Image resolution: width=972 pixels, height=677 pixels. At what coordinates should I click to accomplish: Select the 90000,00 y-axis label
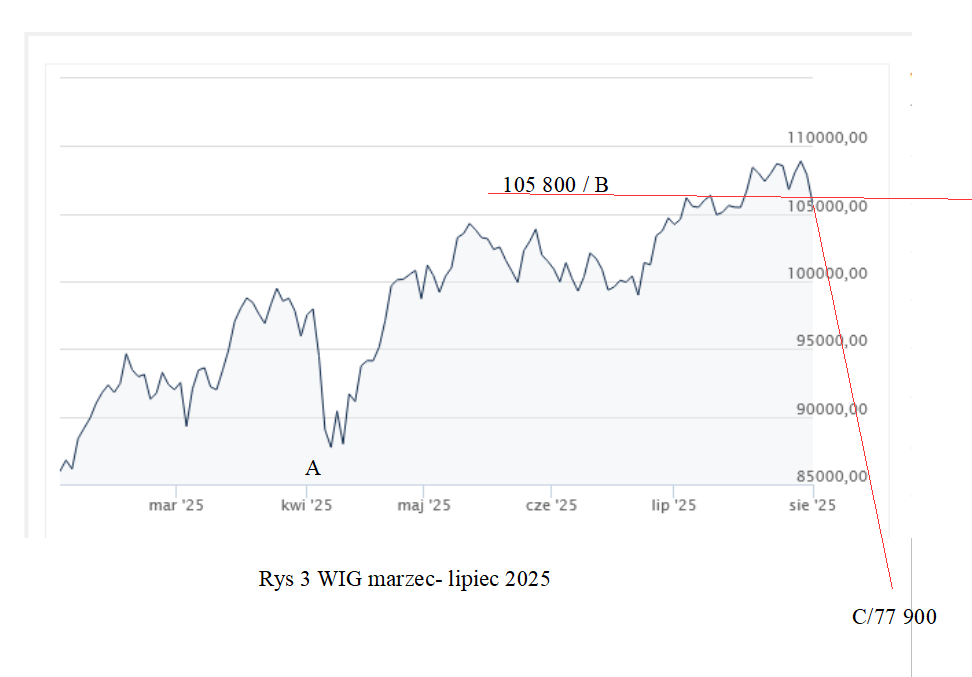[x=830, y=409]
